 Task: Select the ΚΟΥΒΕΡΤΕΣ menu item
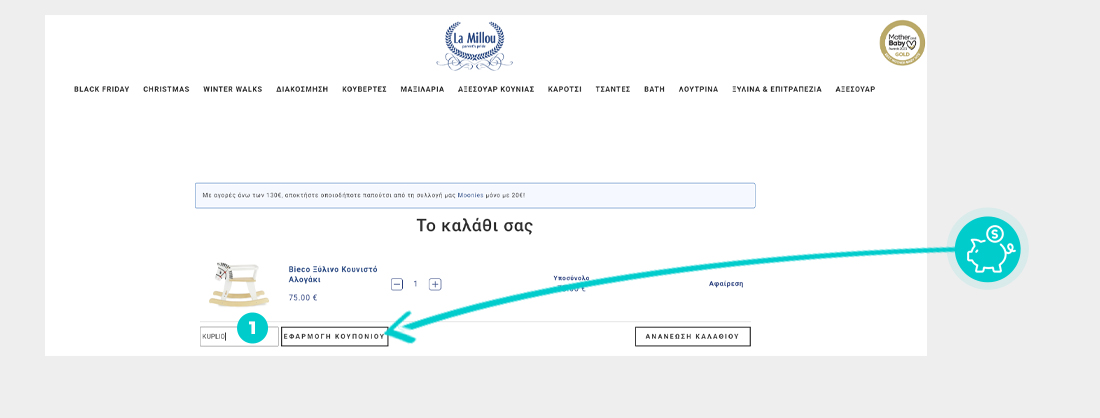[364, 89]
